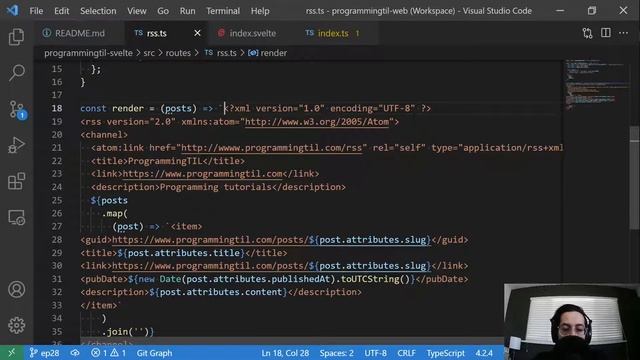Viewport: 640px width, 360px height.
Task: Click the synchronize changes cloud icon
Action: (75, 353)
